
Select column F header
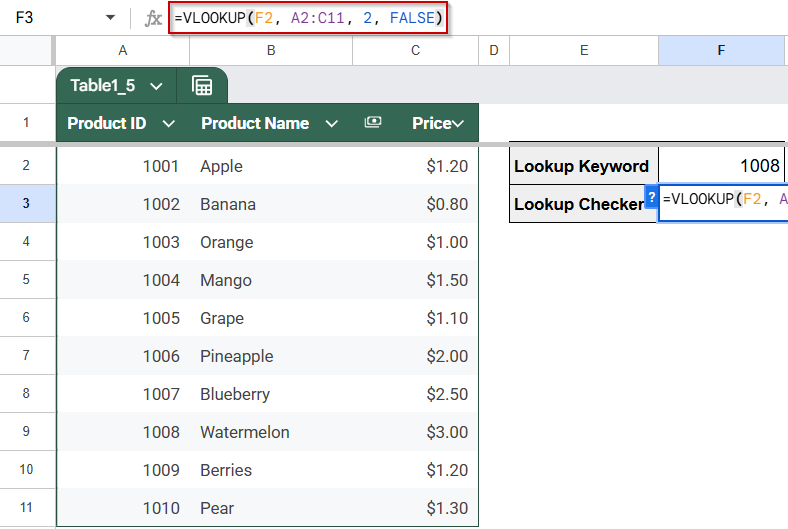click(721, 50)
